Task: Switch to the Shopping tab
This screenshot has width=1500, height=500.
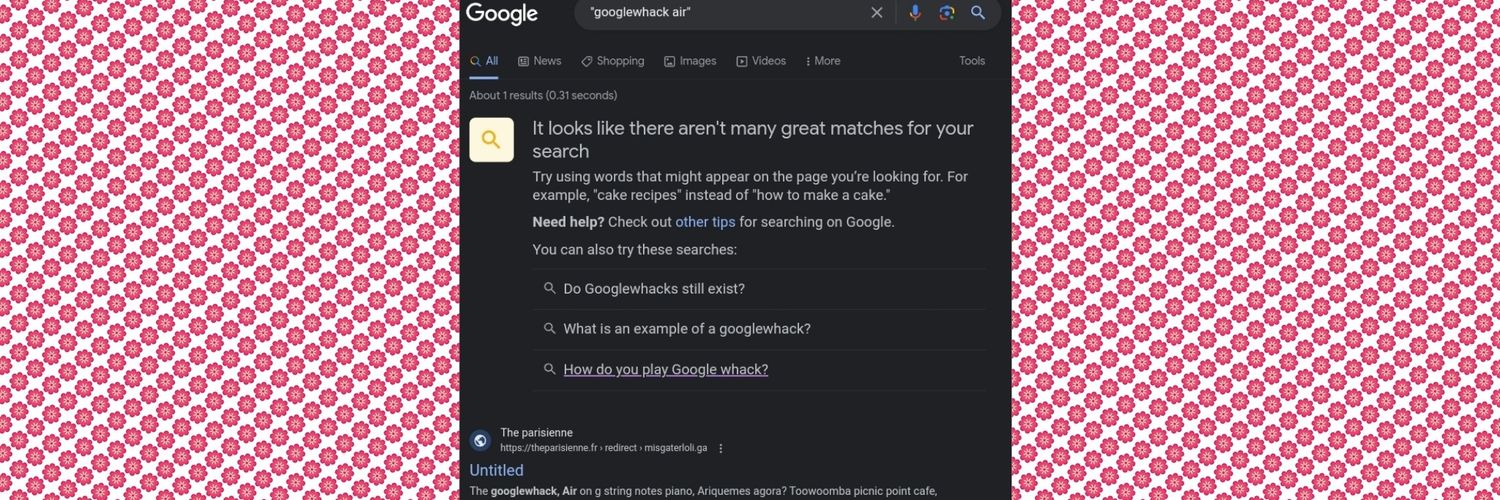Action: click(x=613, y=61)
